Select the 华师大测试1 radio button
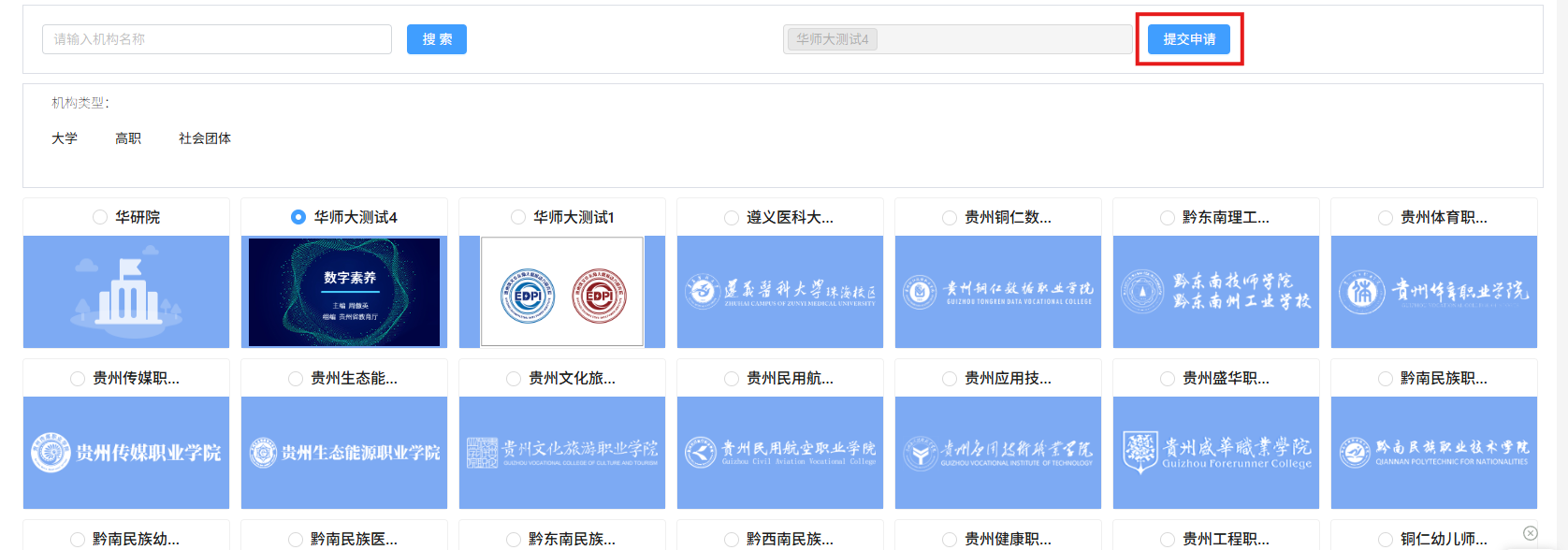Screen dimensions: 1568x550 coord(518,217)
